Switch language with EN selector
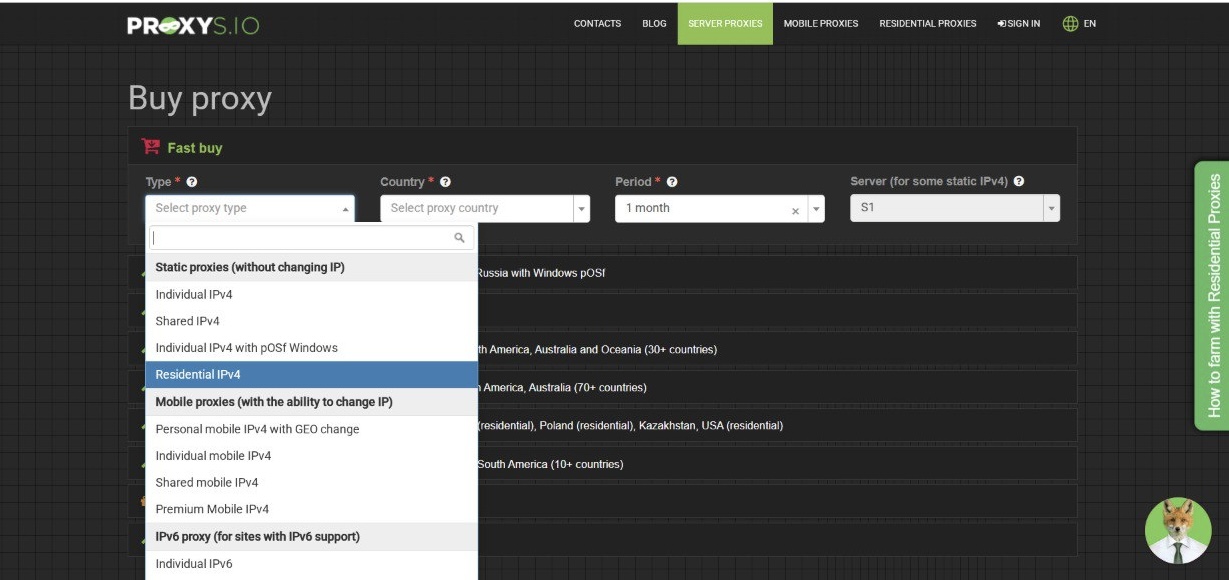Image resolution: width=1229 pixels, height=580 pixels. [1089, 23]
